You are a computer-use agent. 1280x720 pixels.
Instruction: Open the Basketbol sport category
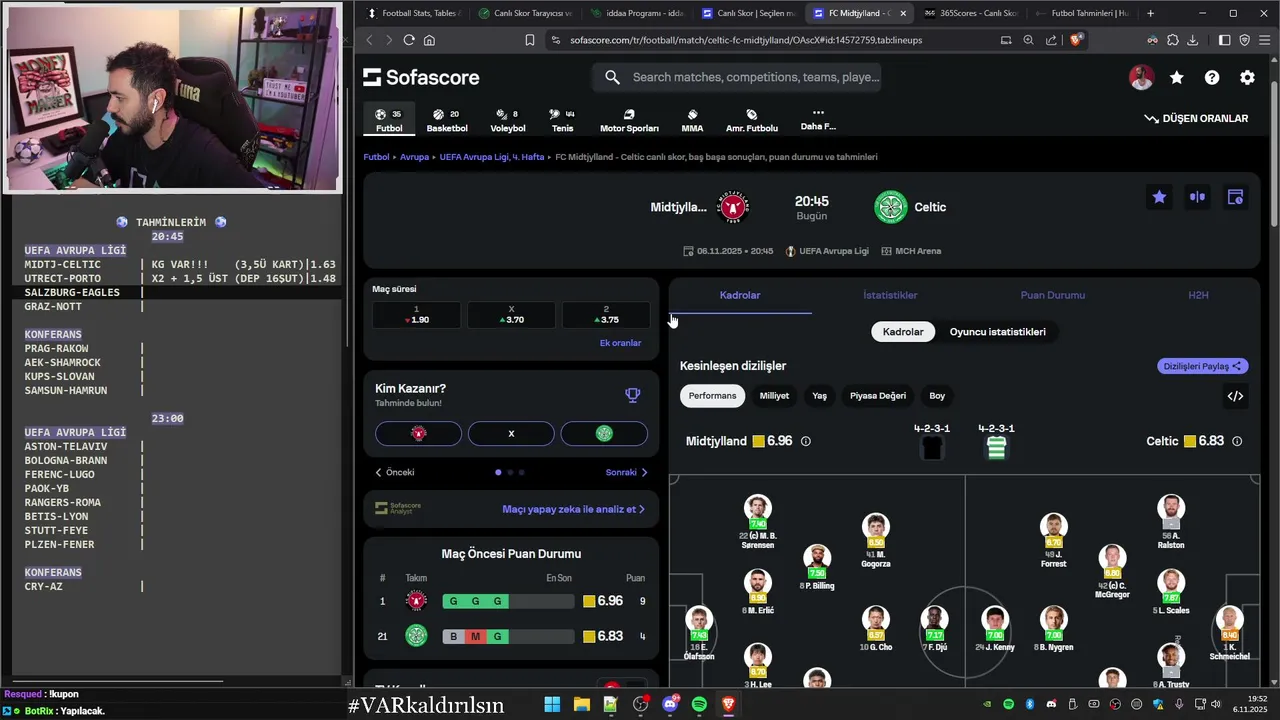pos(447,121)
